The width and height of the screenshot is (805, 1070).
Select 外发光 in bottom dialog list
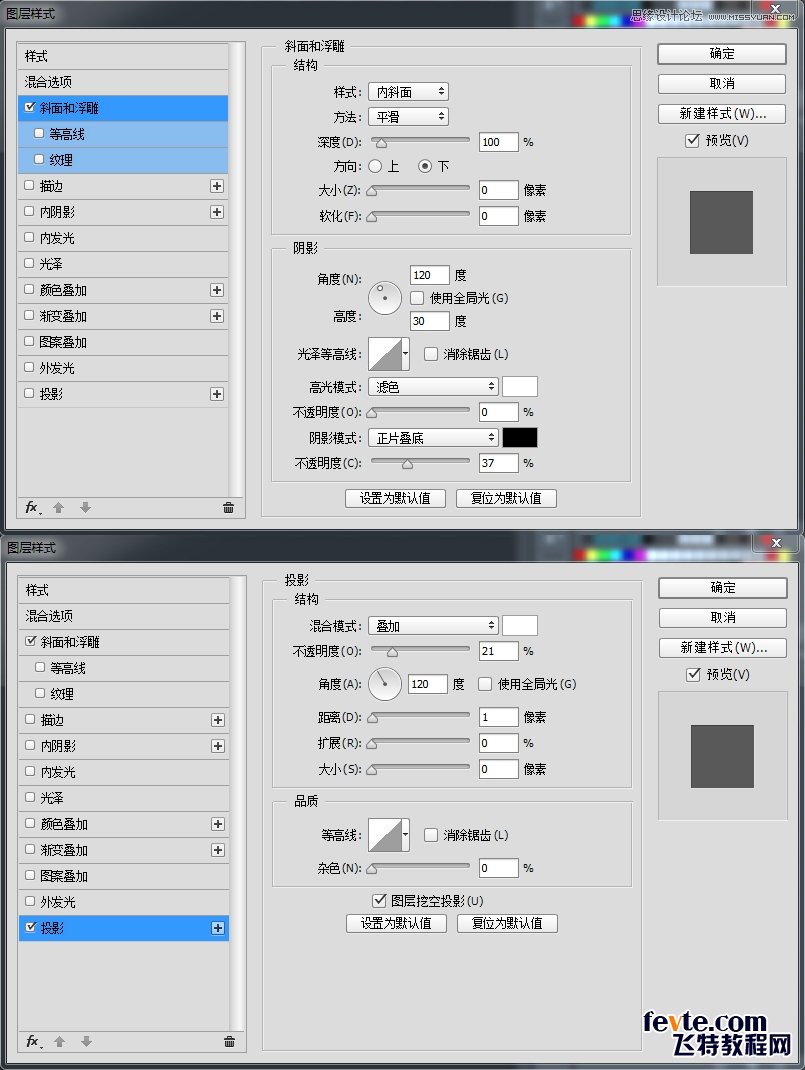(x=123, y=901)
